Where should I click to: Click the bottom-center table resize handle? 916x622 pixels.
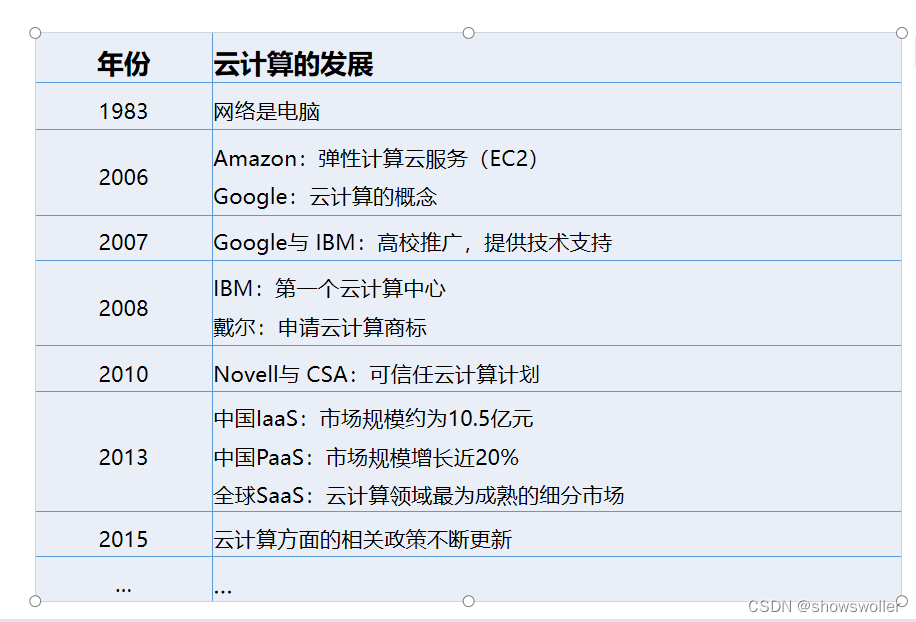pyautogui.click(x=469, y=601)
